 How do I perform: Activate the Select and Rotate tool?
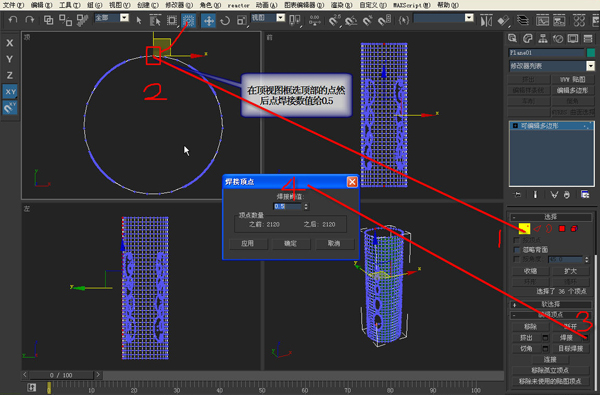coord(225,20)
